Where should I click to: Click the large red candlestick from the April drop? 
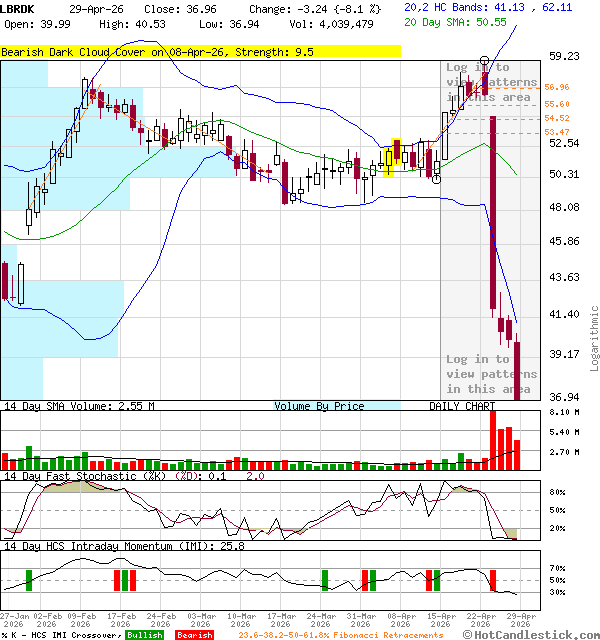coord(493,212)
